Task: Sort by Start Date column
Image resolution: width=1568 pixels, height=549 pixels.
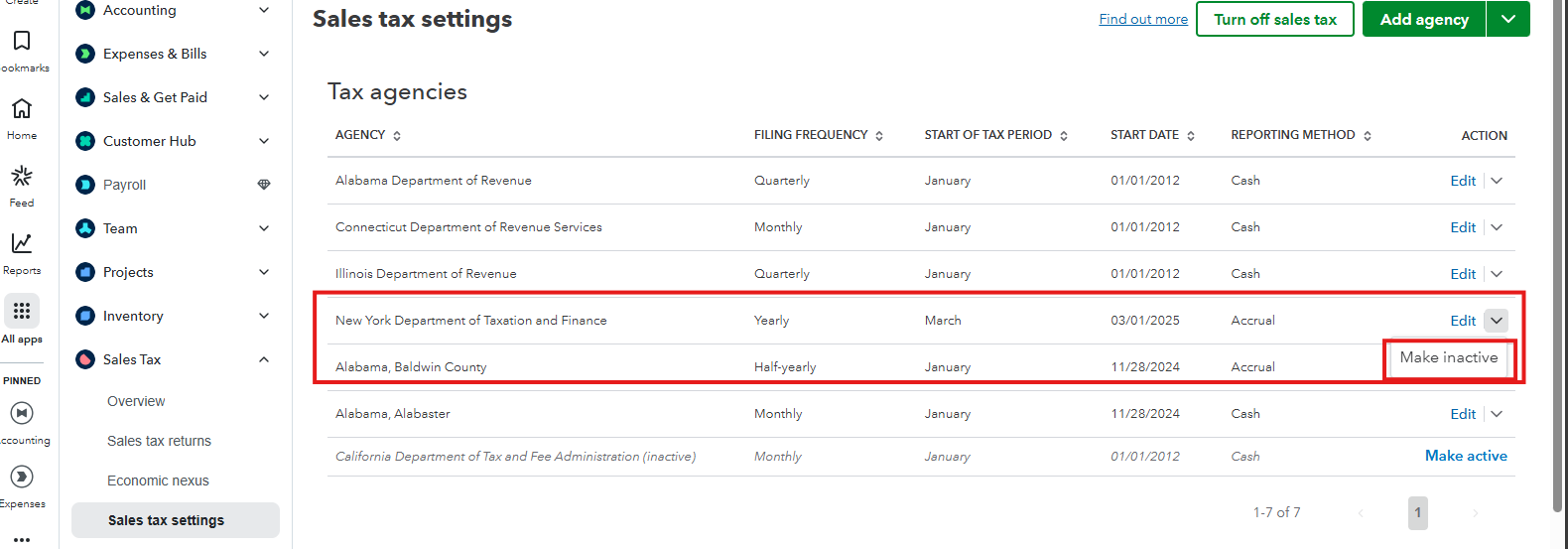Action: (x=1191, y=136)
